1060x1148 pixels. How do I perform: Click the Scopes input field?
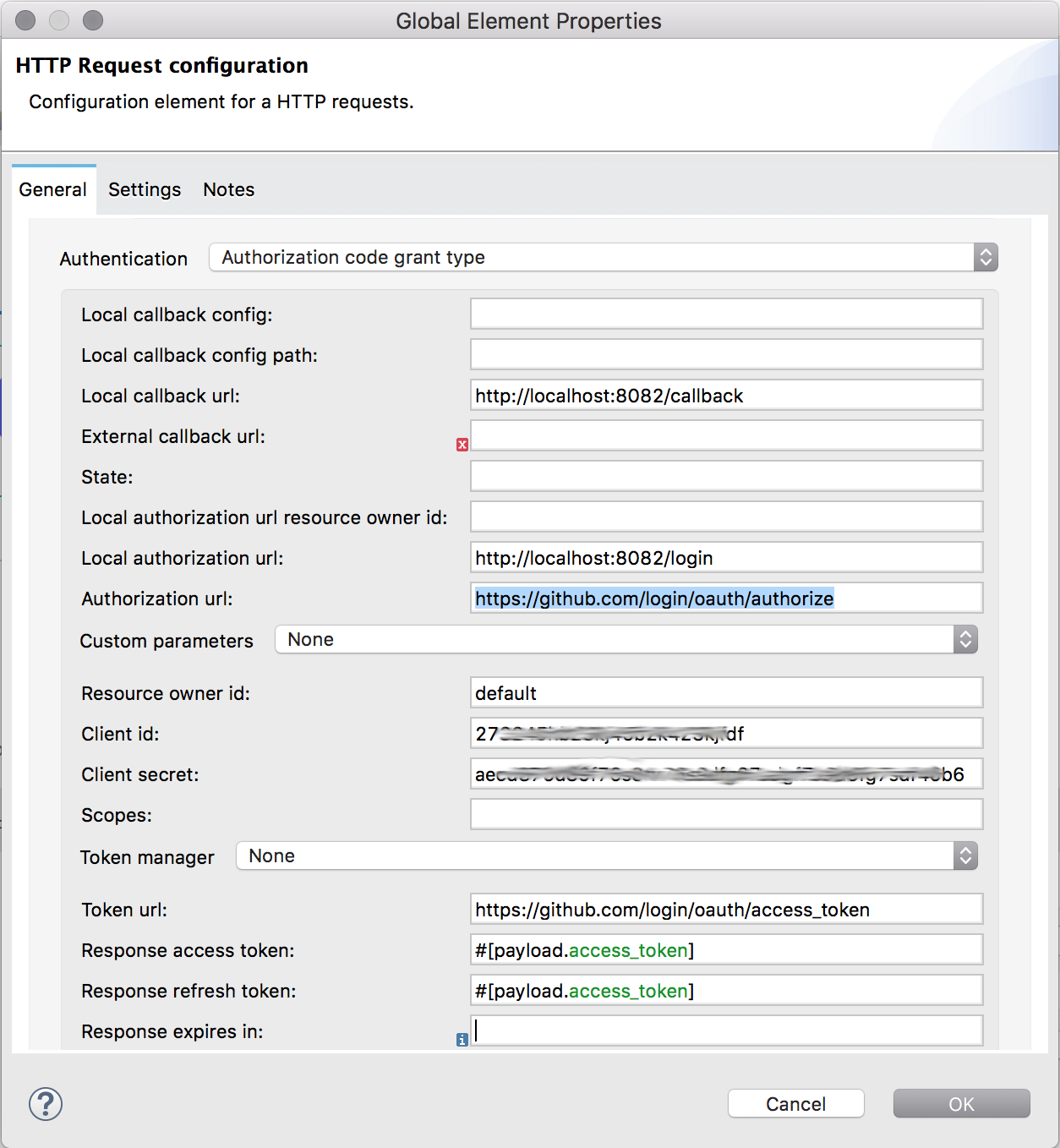pyautogui.click(x=727, y=814)
